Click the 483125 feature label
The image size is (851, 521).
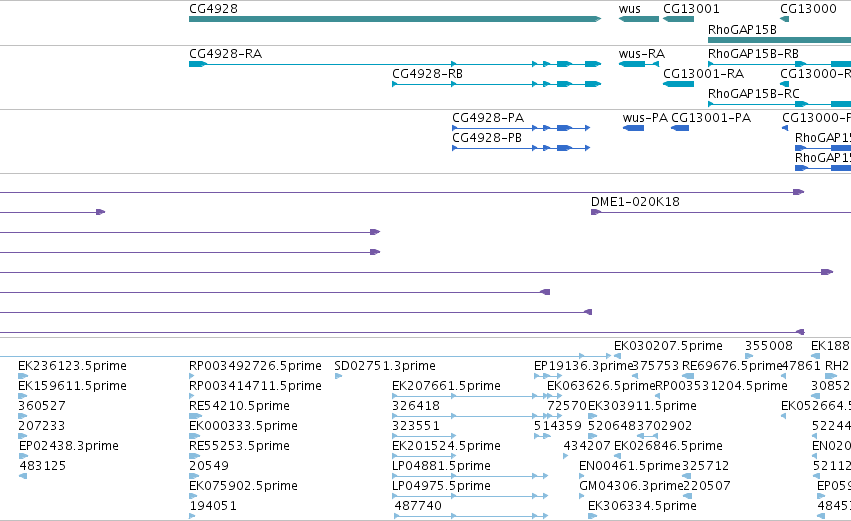pos(42,466)
